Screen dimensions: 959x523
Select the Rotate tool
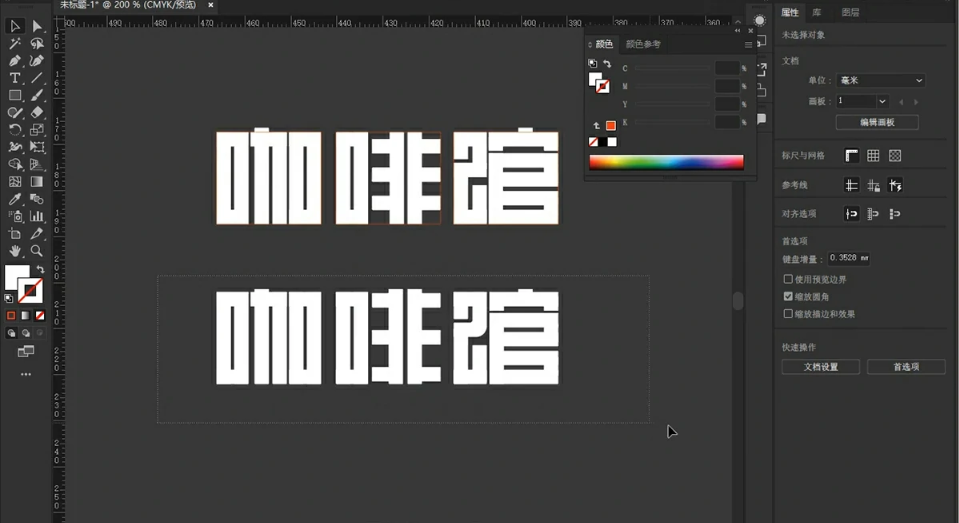15,130
